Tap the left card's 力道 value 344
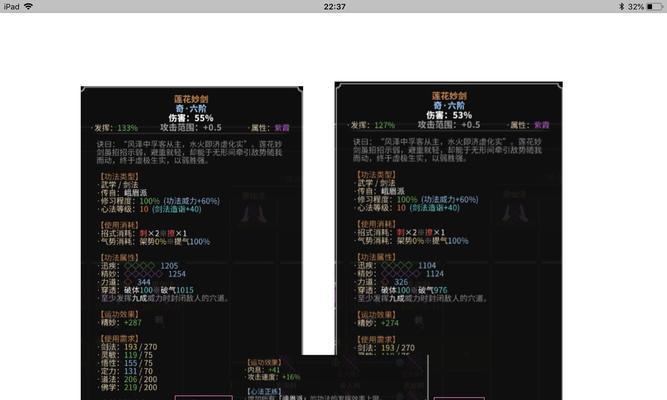This screenshot has height=400, width=667. [144, 282]
